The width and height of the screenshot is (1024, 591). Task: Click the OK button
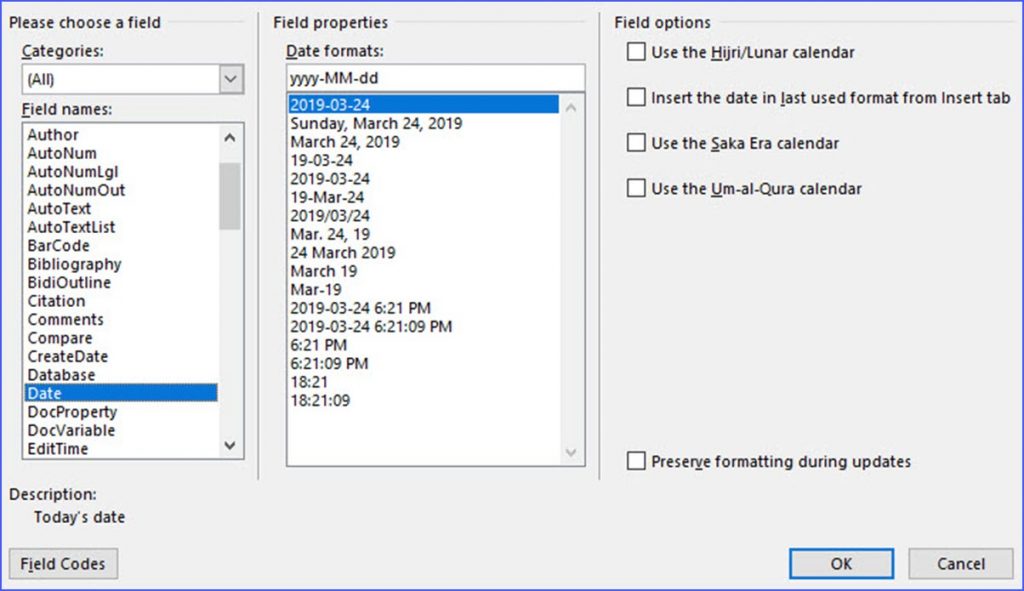click(x=840, y=563)
